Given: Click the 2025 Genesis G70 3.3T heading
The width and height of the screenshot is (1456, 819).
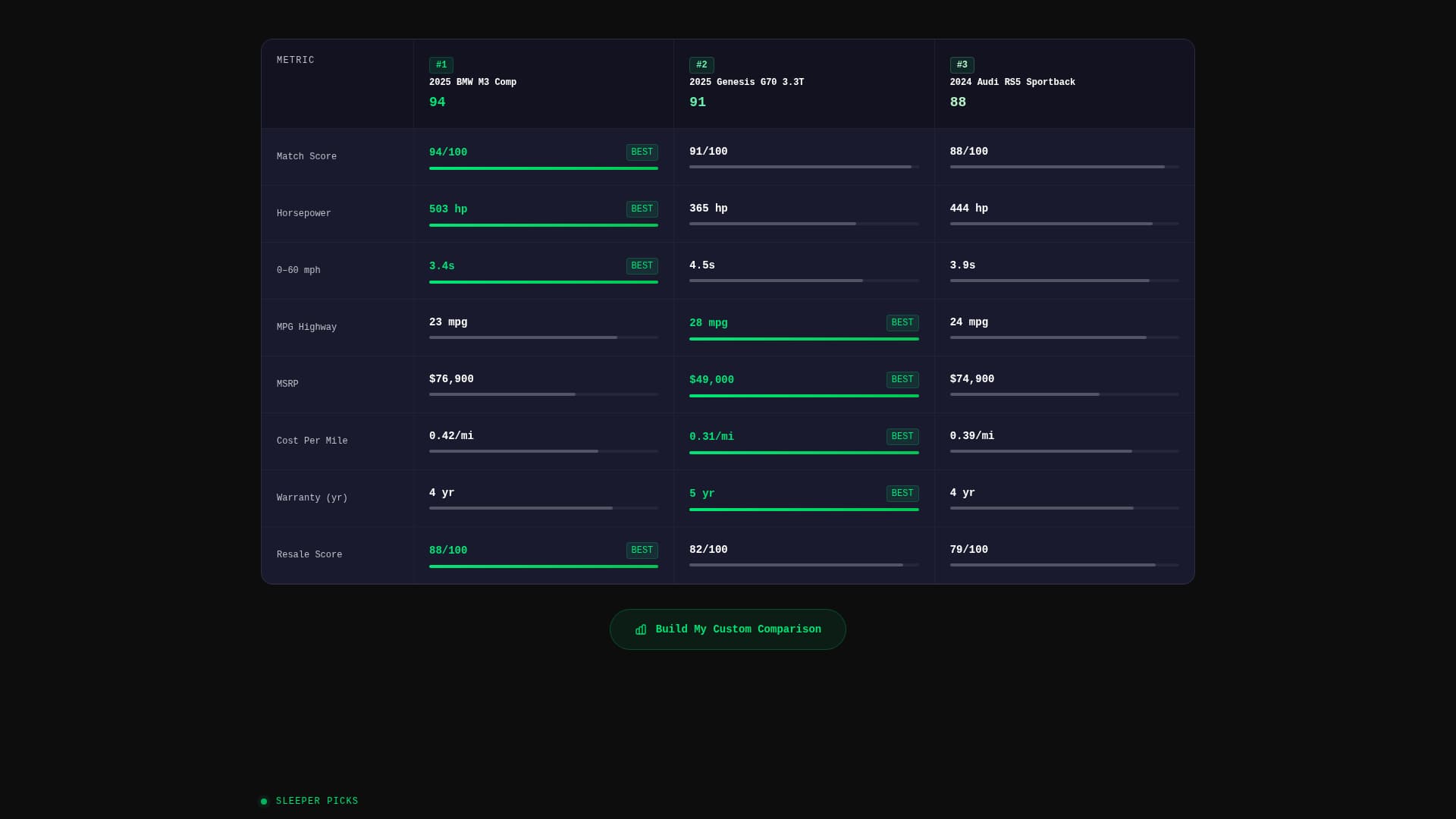Looking at the screenshot, I should click(x=746, y=83).
